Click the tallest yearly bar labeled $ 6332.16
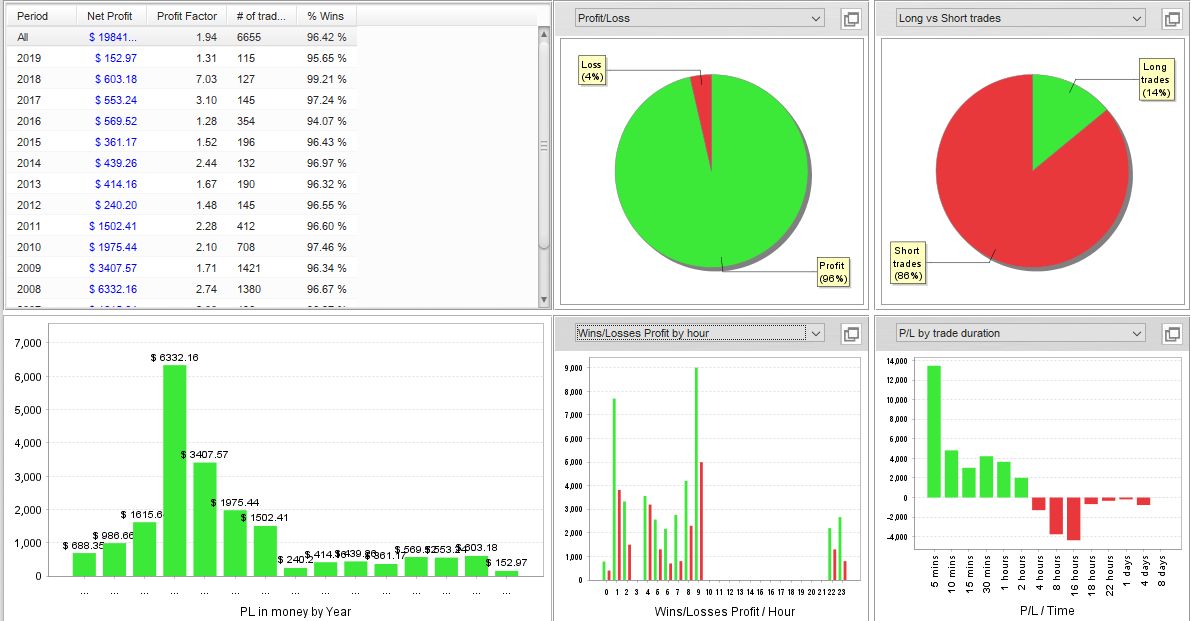The width and height of the screenshot is (1191, 621). tap(175, 471)
